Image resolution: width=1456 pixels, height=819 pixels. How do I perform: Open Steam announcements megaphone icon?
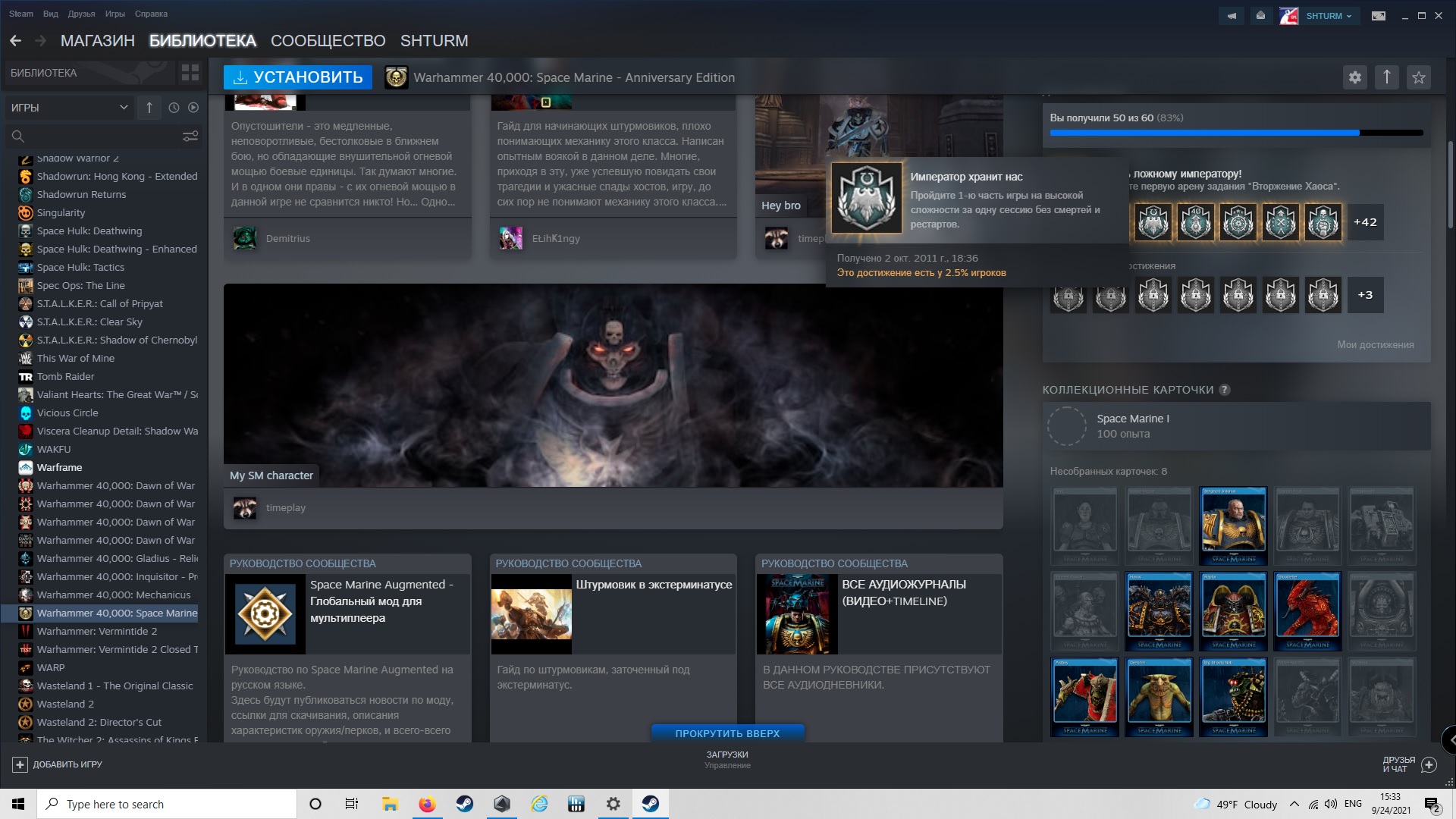point(1232,15)
